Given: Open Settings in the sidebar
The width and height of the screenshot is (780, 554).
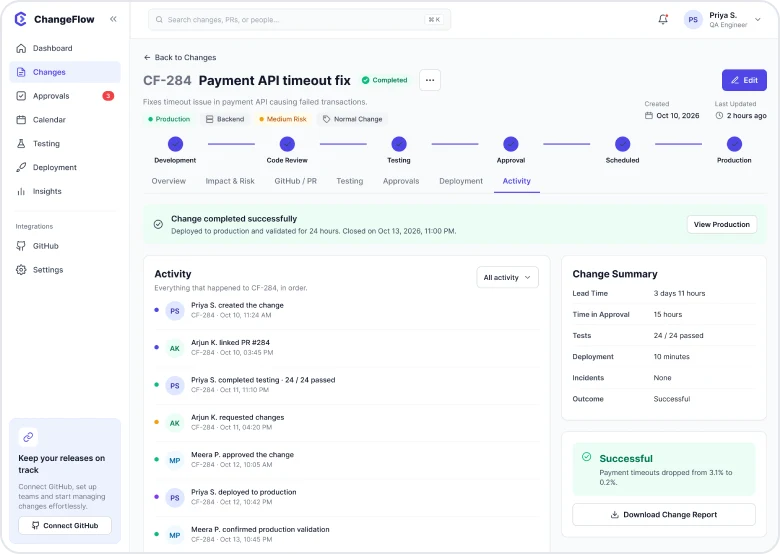Looking at the screenshot, I should tap(65, 270).
